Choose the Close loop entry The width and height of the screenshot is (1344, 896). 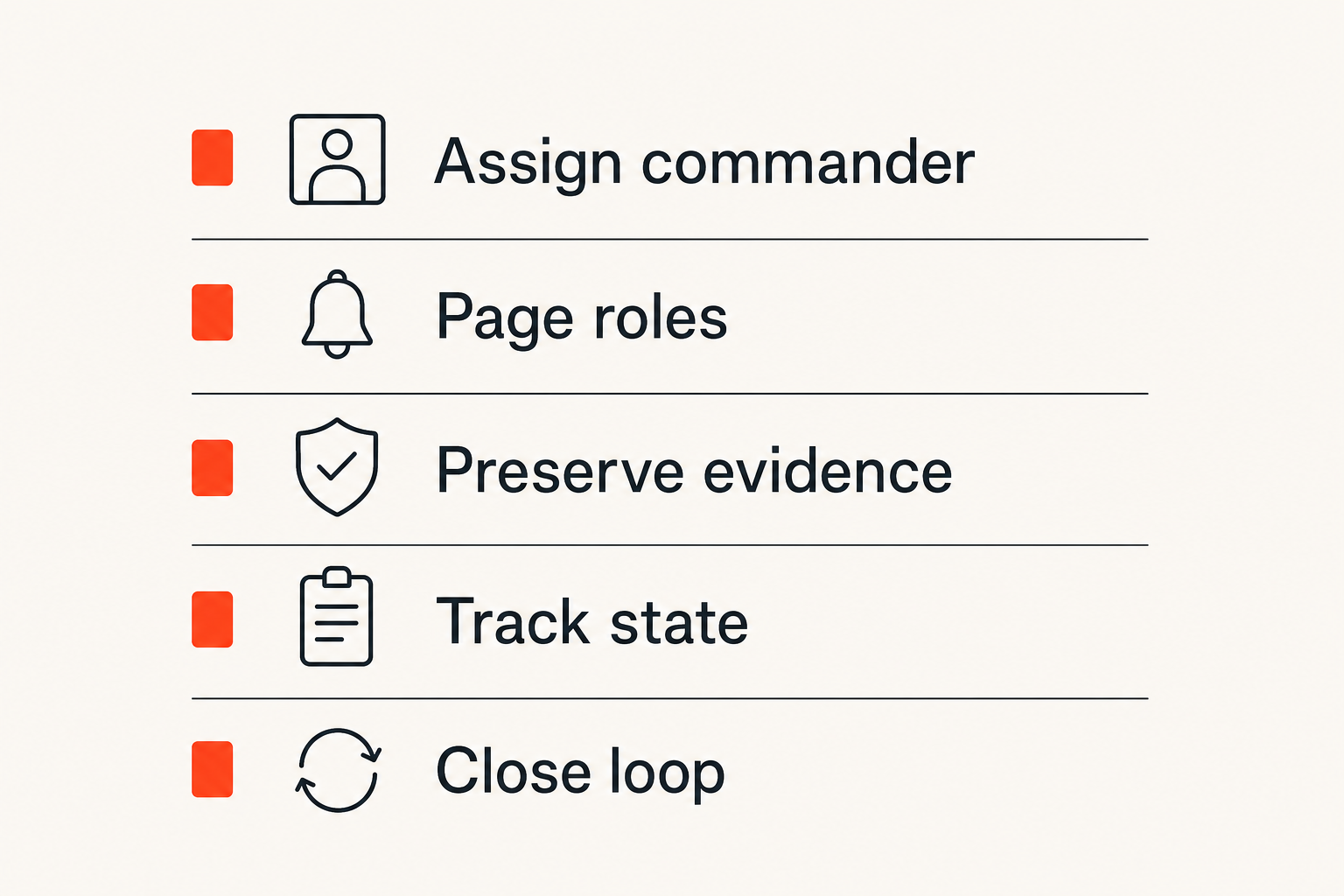[x=581, y=773]
